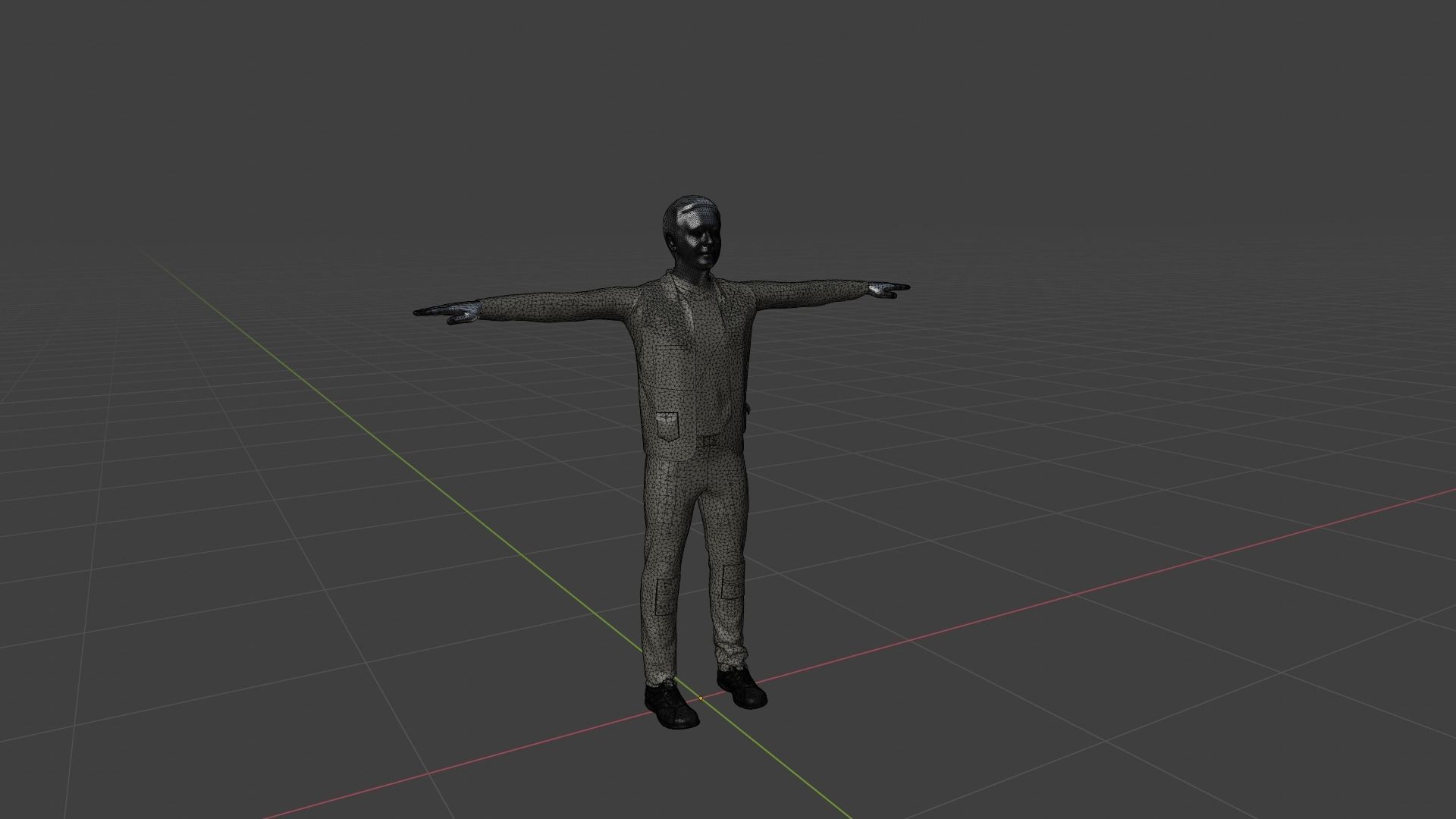Select the character's head mesh
The width and height of the screenshot is (1456, 819).
(690, 235)
